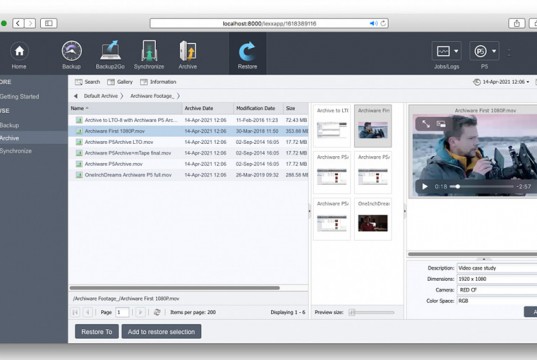Show the Information panel

[158, 82]
